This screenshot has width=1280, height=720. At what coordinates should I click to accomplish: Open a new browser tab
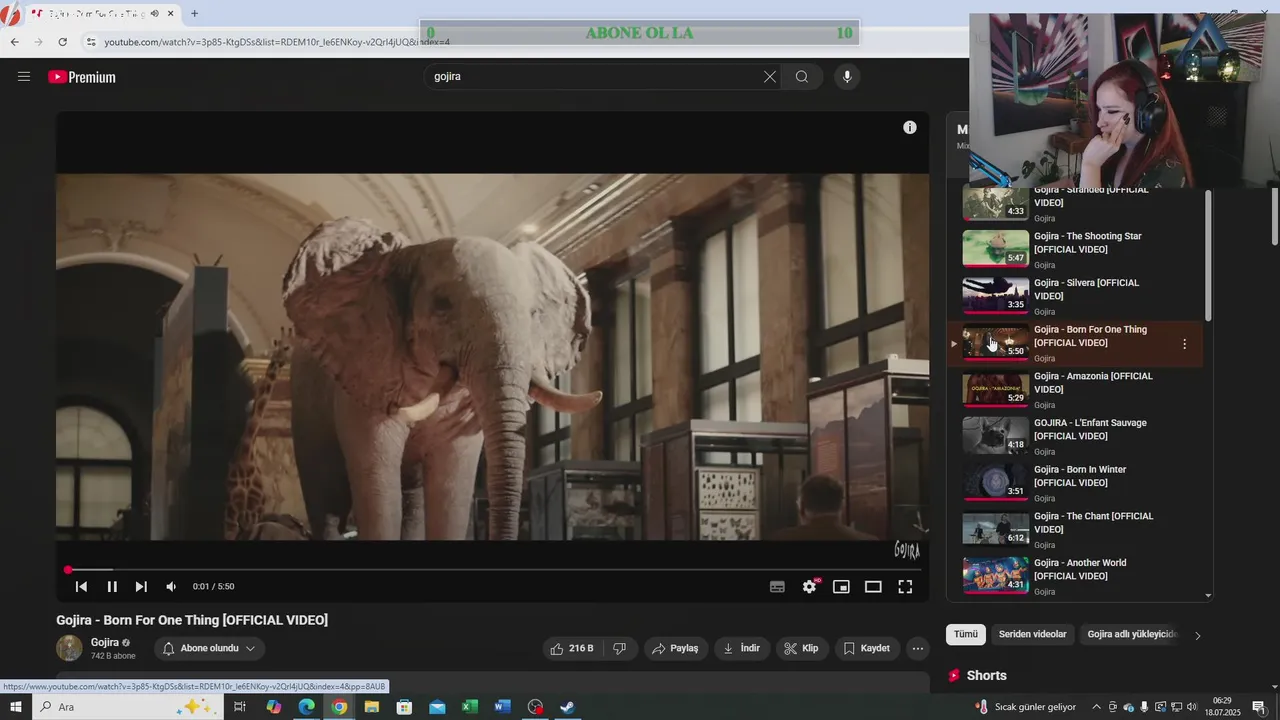coord(194,14)
